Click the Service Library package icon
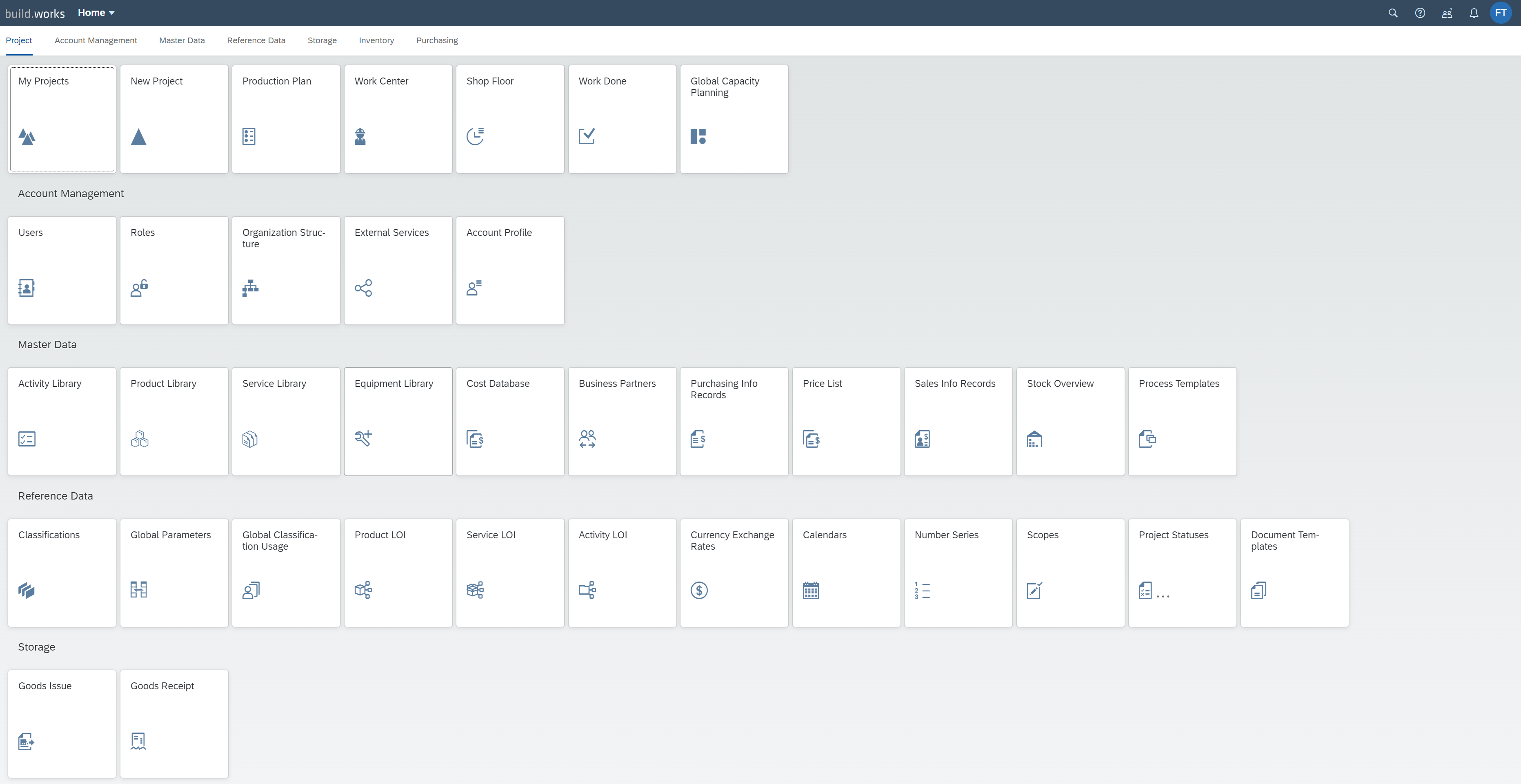Image resolution: width=1521 pixels, height=784 pixels. 250,439
